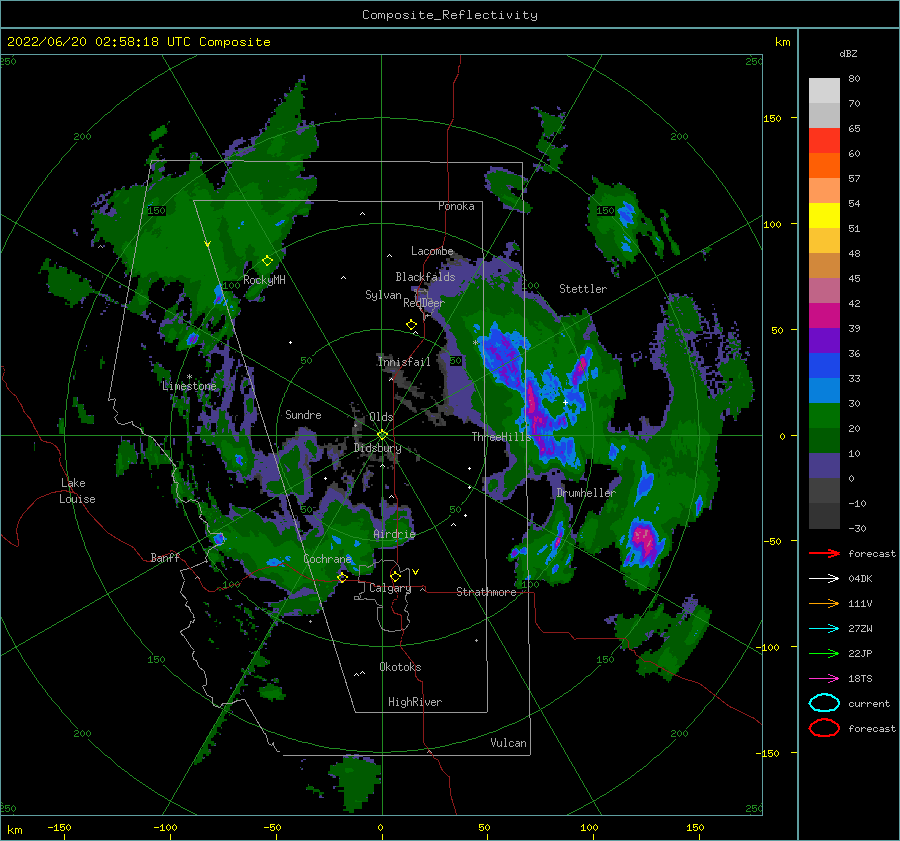
Task: Click the Strathmore label
Action: [x=486, y=592]
